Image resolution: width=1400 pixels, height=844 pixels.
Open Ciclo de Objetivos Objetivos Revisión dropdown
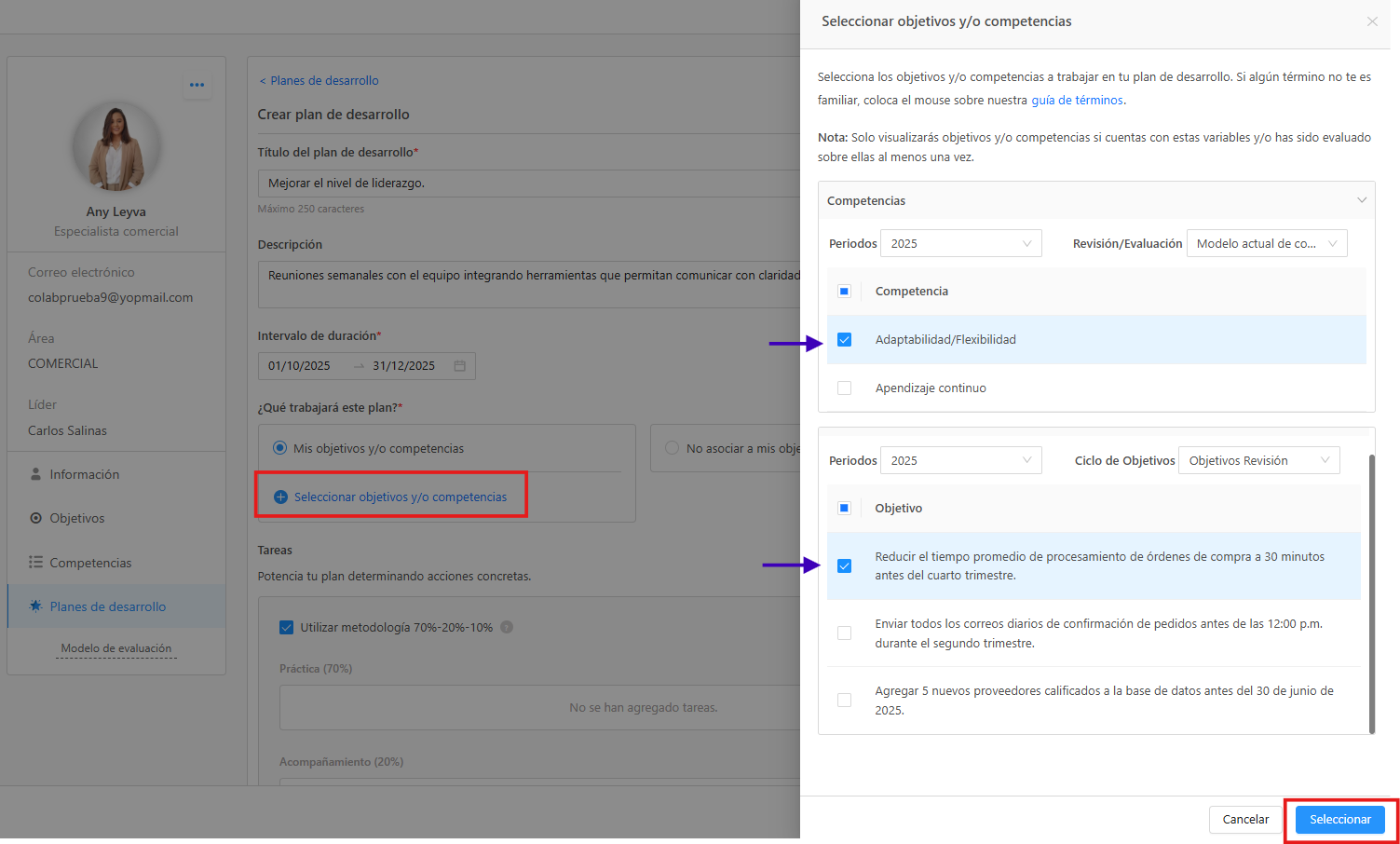click(x=1259, y=461)
